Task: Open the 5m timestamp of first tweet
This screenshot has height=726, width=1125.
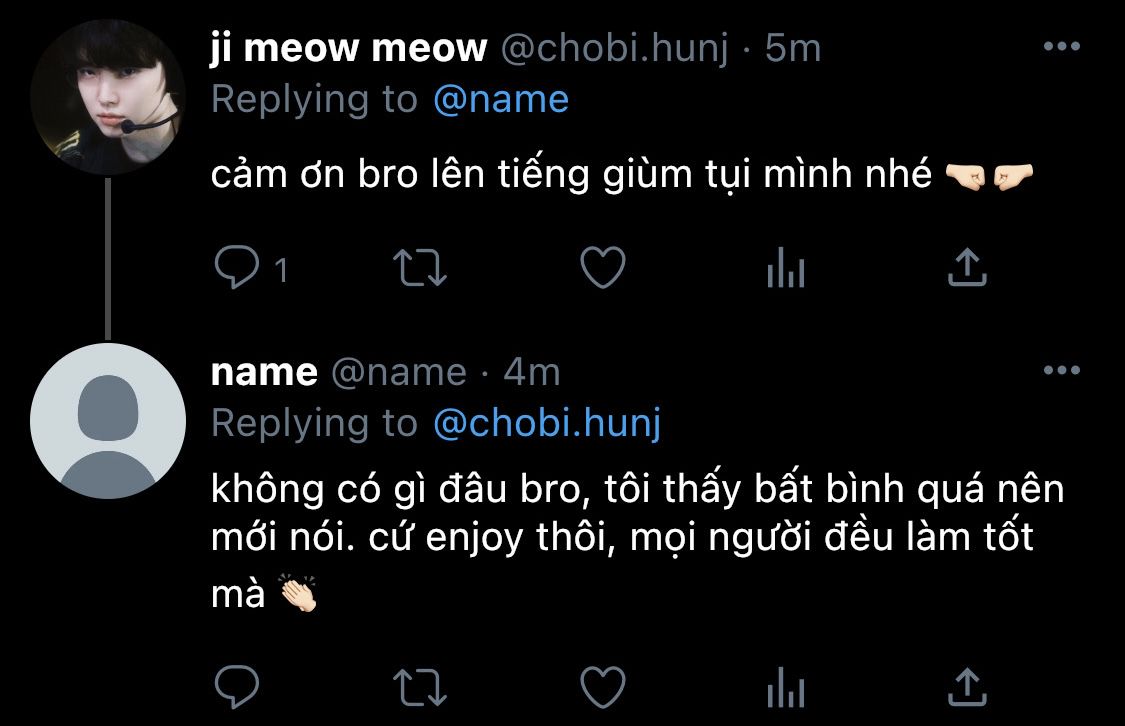Action: coord(793,48)
